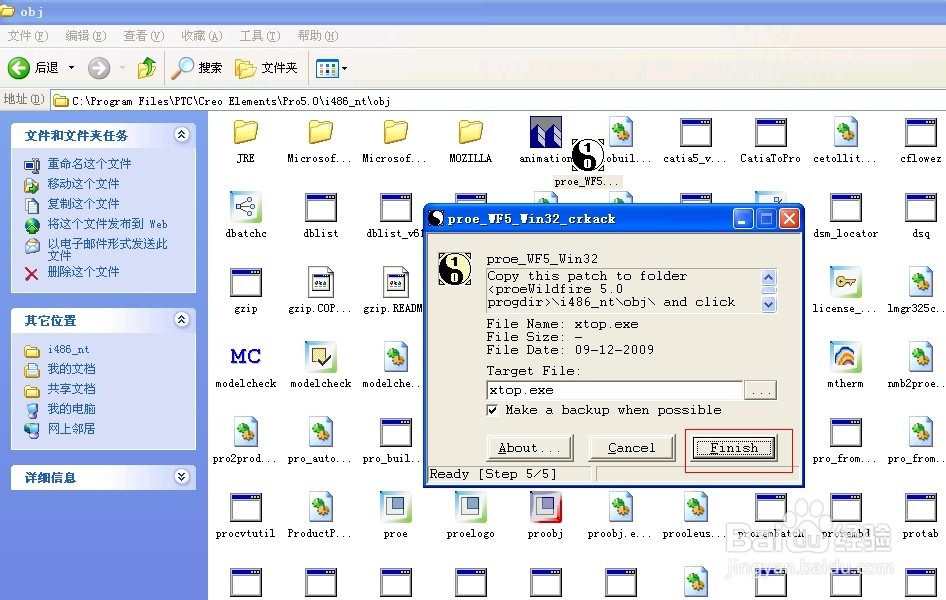The image size is (946, 600).
Task: Select the lmgr325c file icon
Action: 921,282
